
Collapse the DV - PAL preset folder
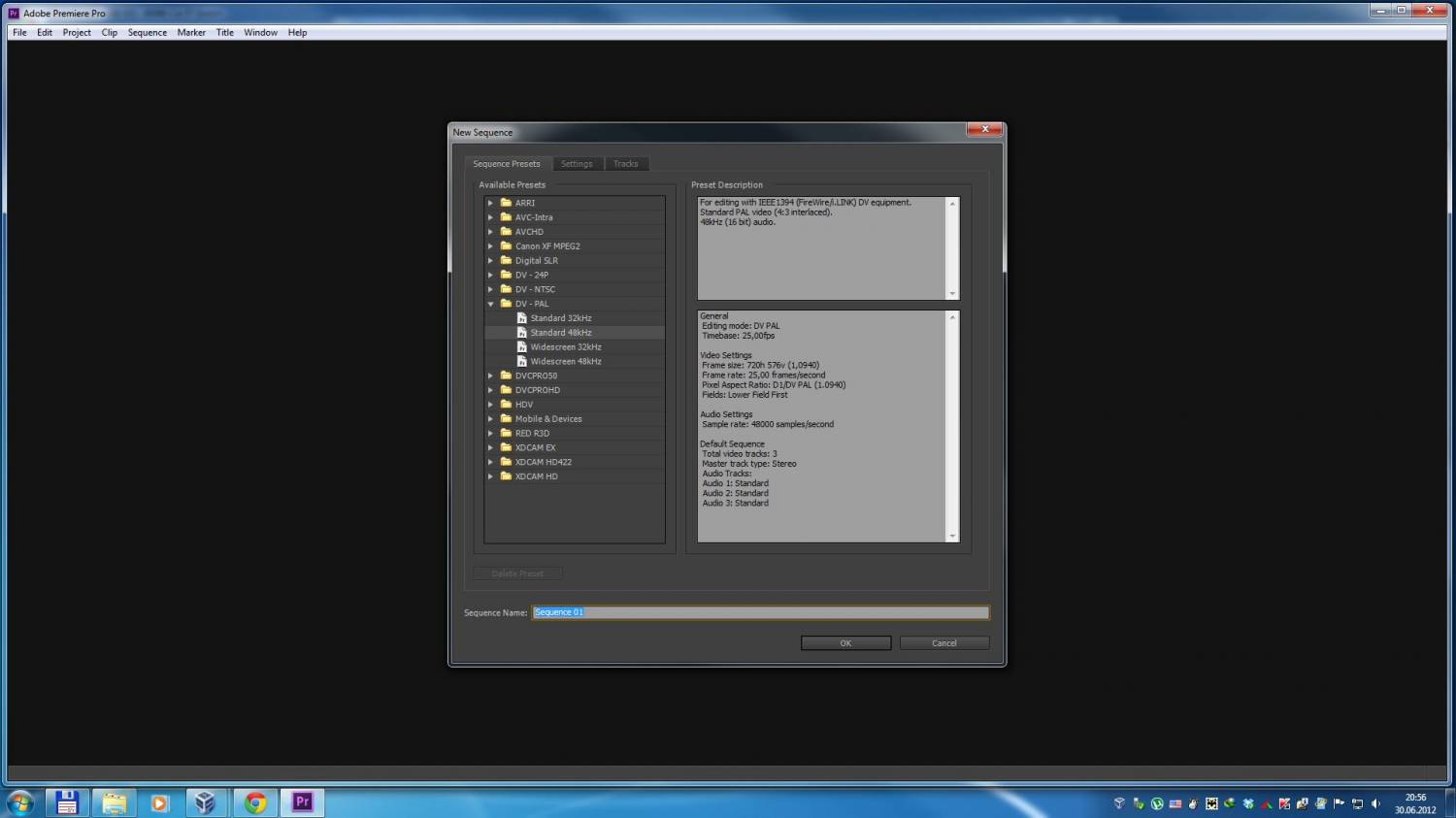pos(490,304)
